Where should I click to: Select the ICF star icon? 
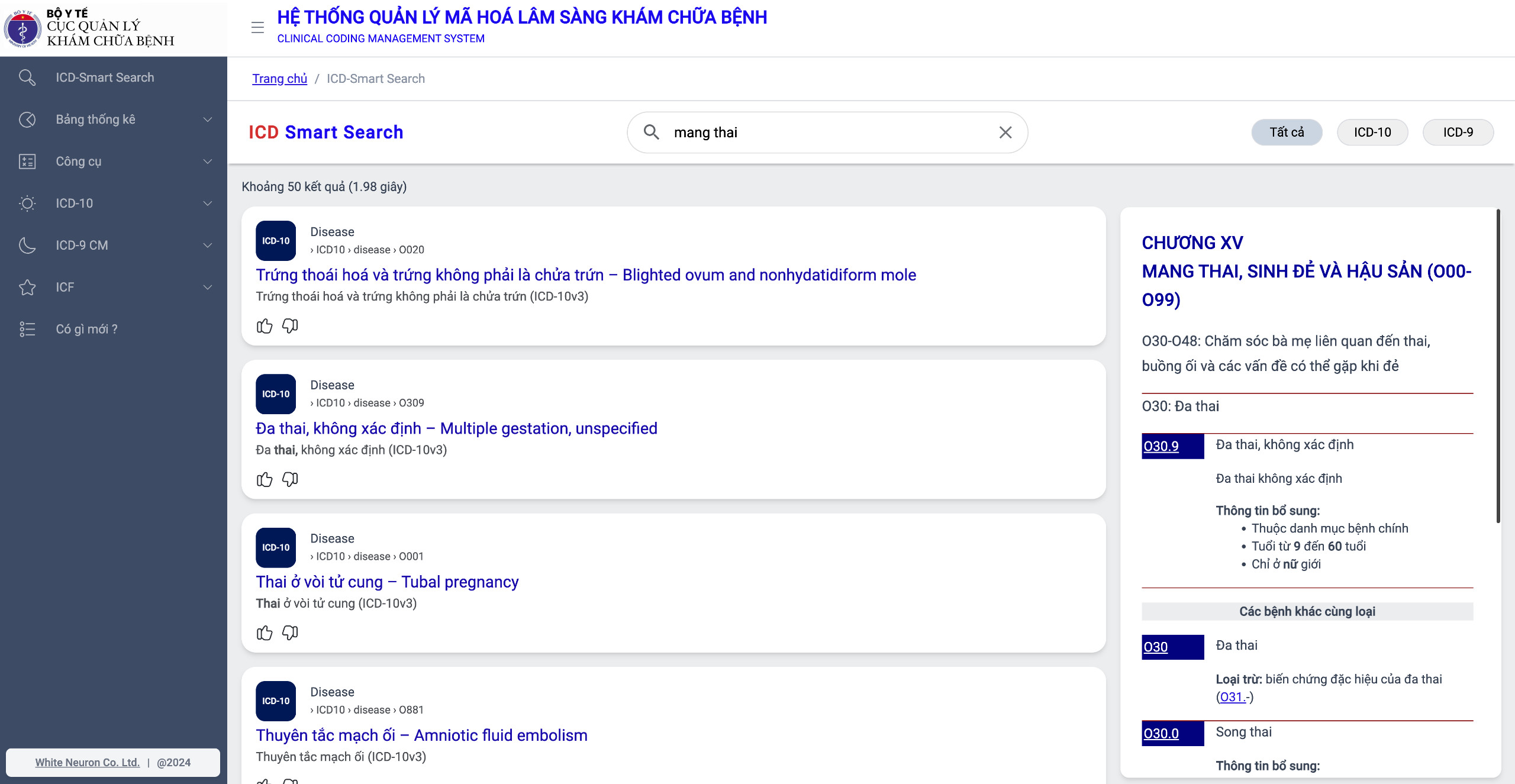pyautogui.click(x=27, y=287)
